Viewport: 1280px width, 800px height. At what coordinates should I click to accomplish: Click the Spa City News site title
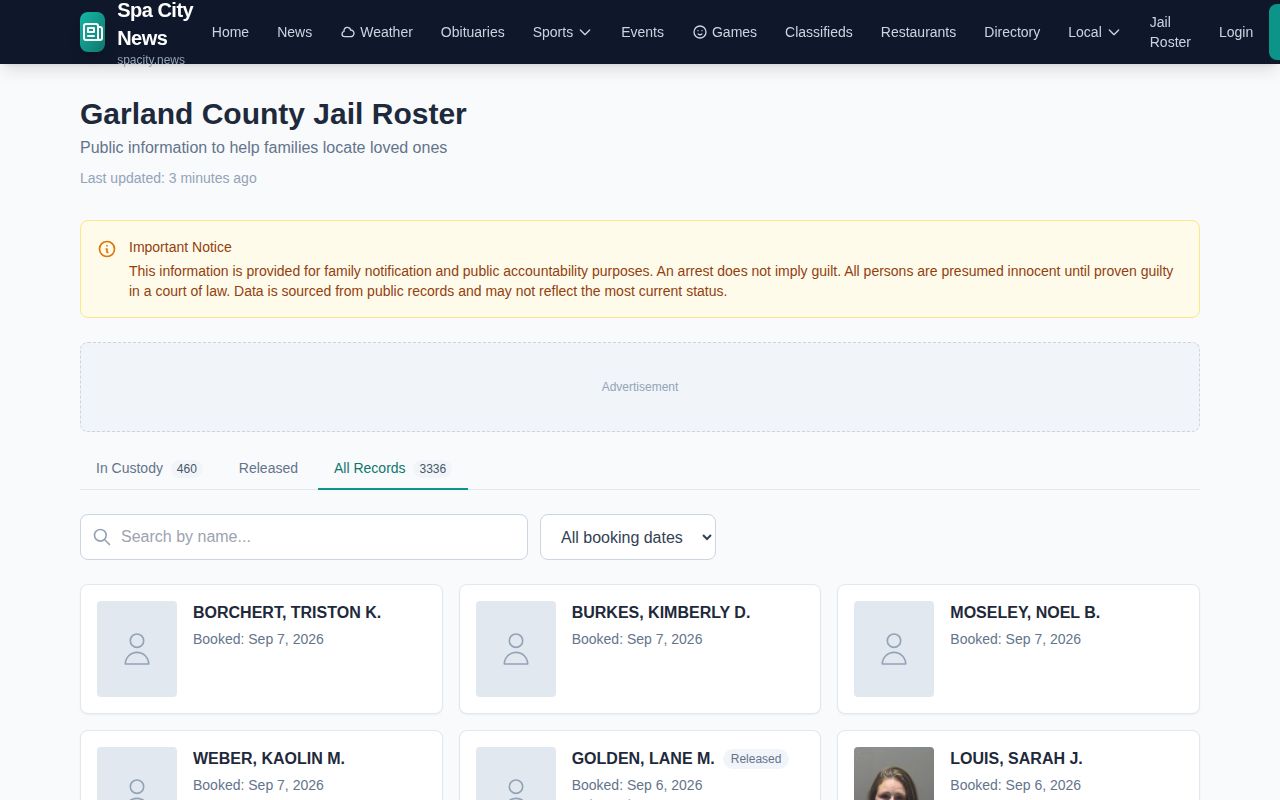tap(155, 24)
